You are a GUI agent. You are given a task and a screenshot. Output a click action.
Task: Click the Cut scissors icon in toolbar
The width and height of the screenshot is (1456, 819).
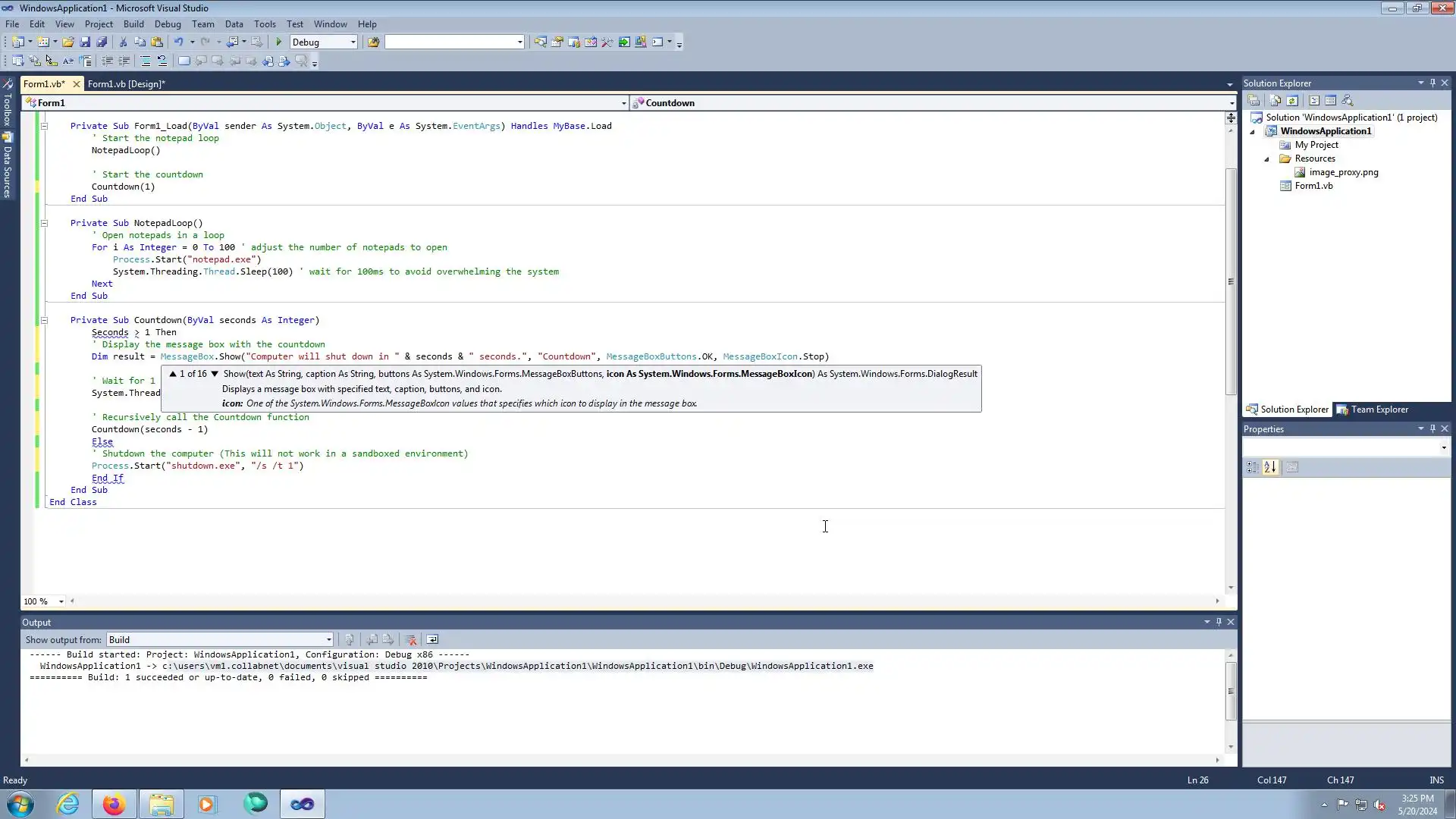tap(123, 42)
